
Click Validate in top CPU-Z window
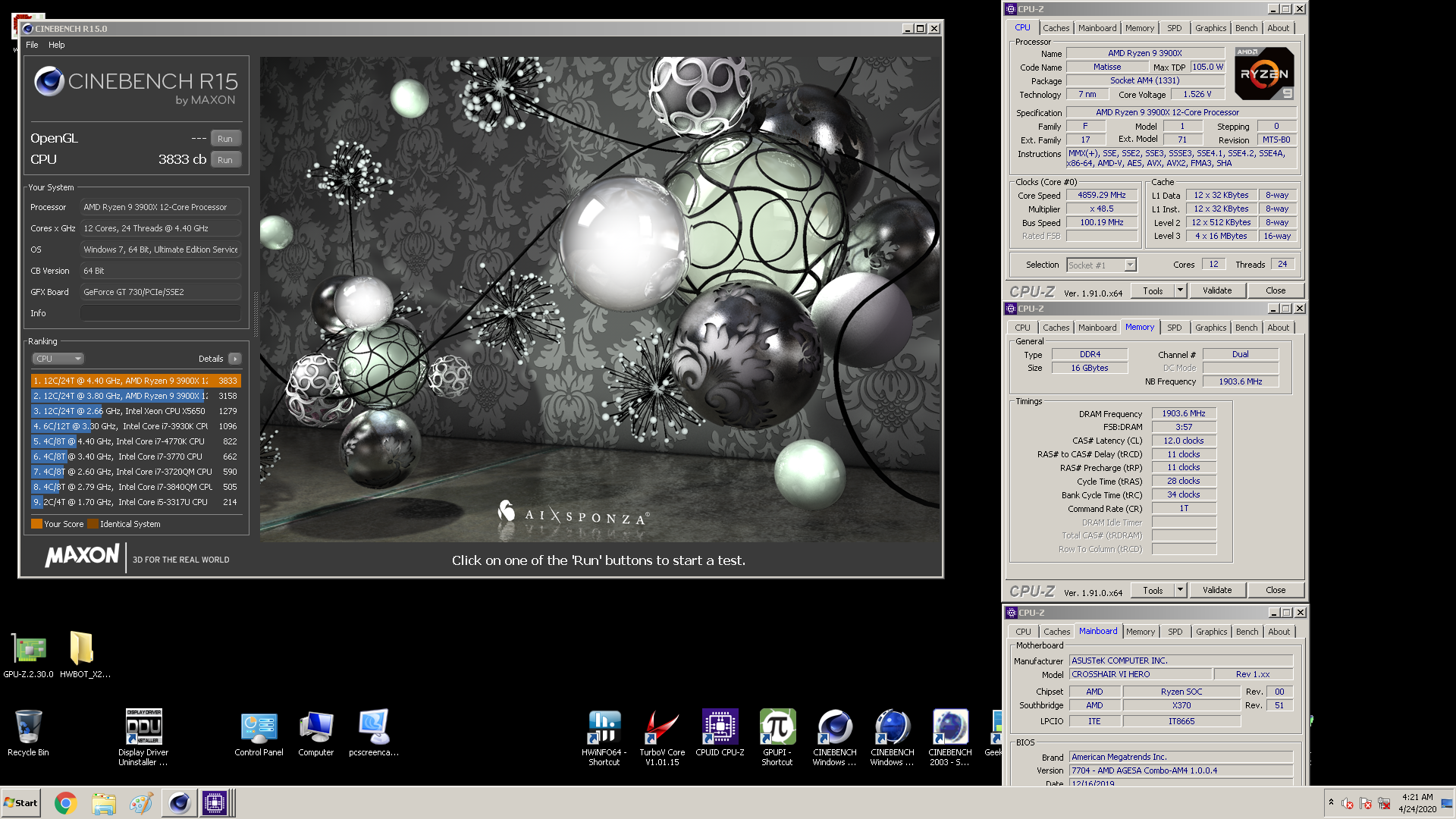click(1217, 291)
